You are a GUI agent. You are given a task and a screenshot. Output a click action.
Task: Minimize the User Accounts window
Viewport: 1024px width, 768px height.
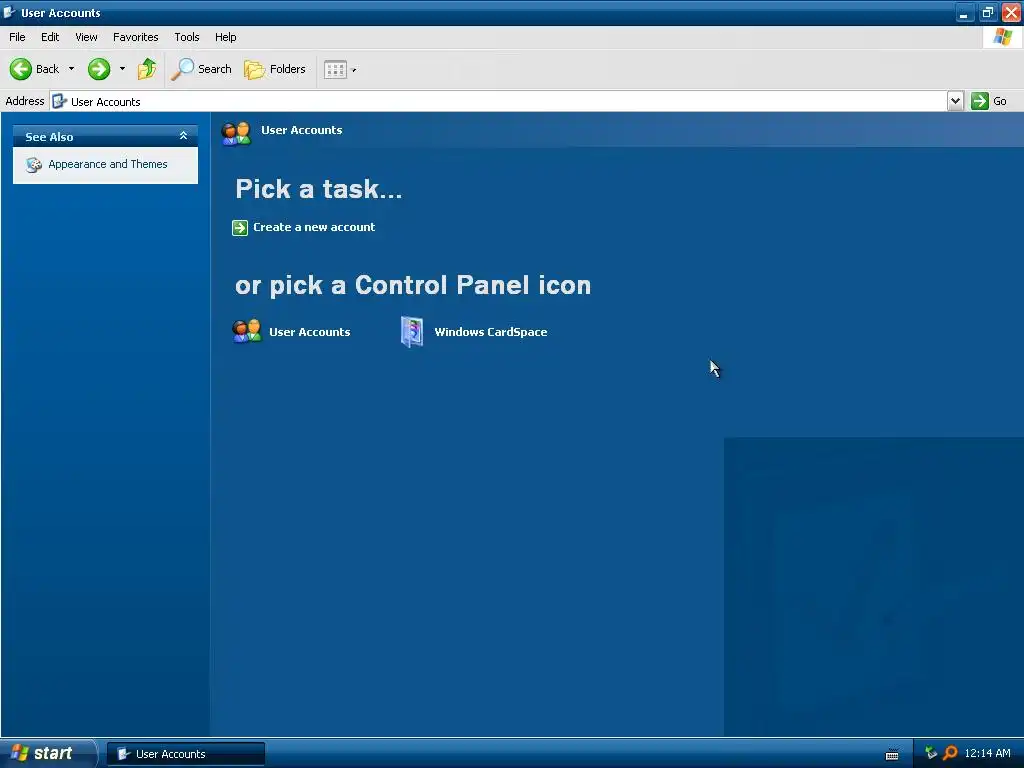[x=964, y=12]
